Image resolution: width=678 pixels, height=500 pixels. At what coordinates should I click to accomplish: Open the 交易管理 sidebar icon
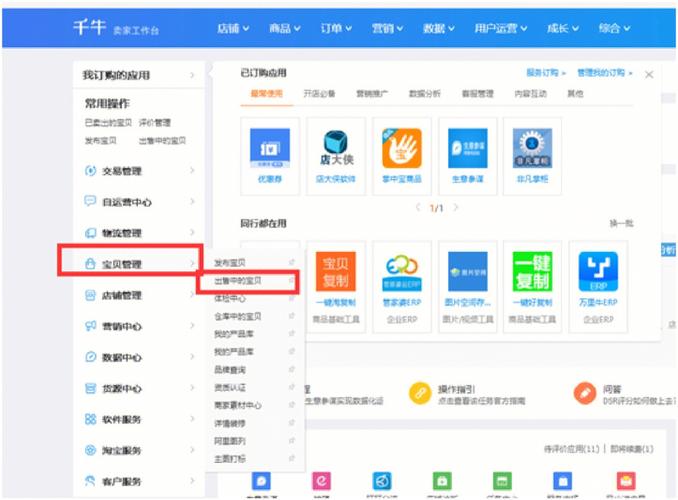click(90, 170)
